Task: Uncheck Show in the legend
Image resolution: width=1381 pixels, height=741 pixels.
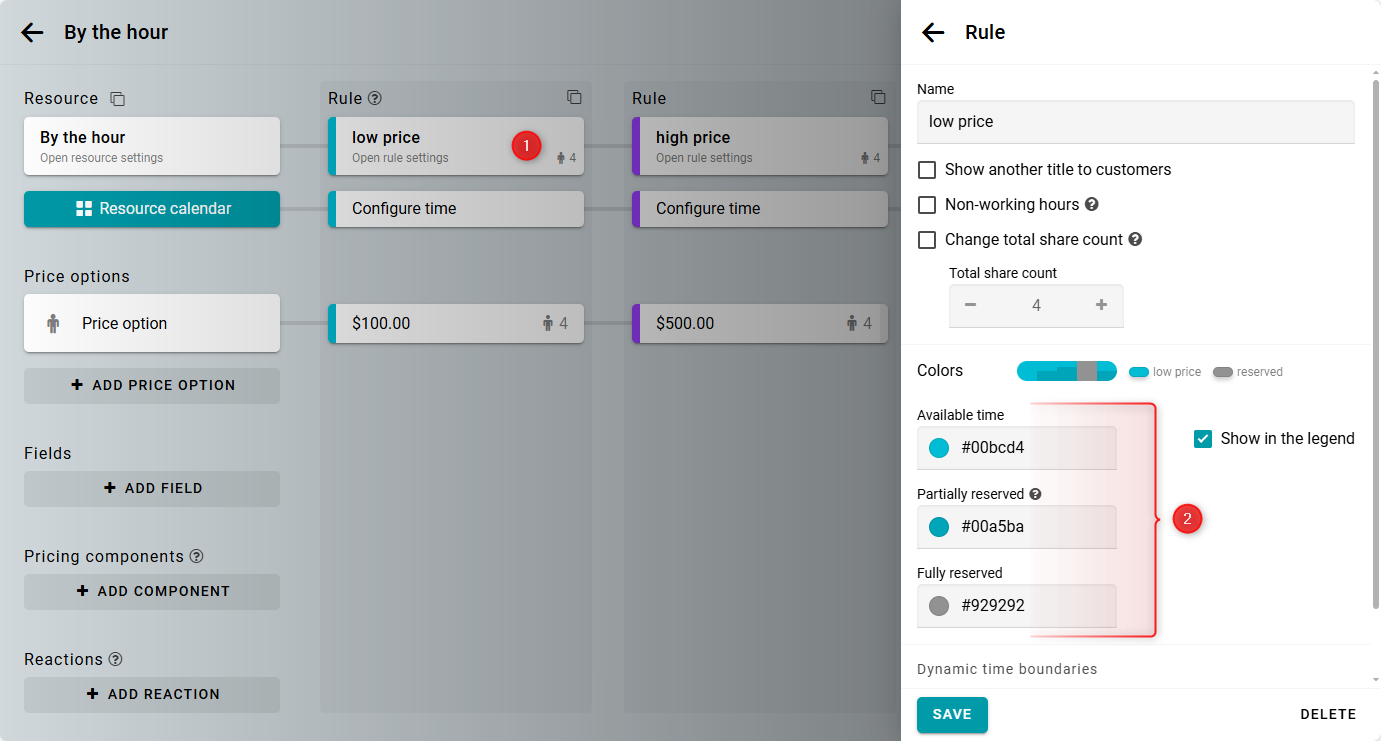Action: pyautogui.click(x=1203, y=439)
